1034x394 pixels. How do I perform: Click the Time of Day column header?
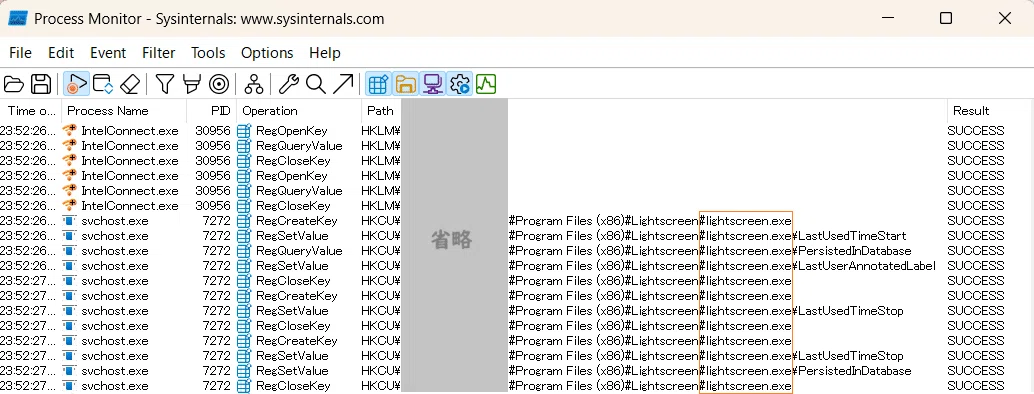[x=31, y=111]
